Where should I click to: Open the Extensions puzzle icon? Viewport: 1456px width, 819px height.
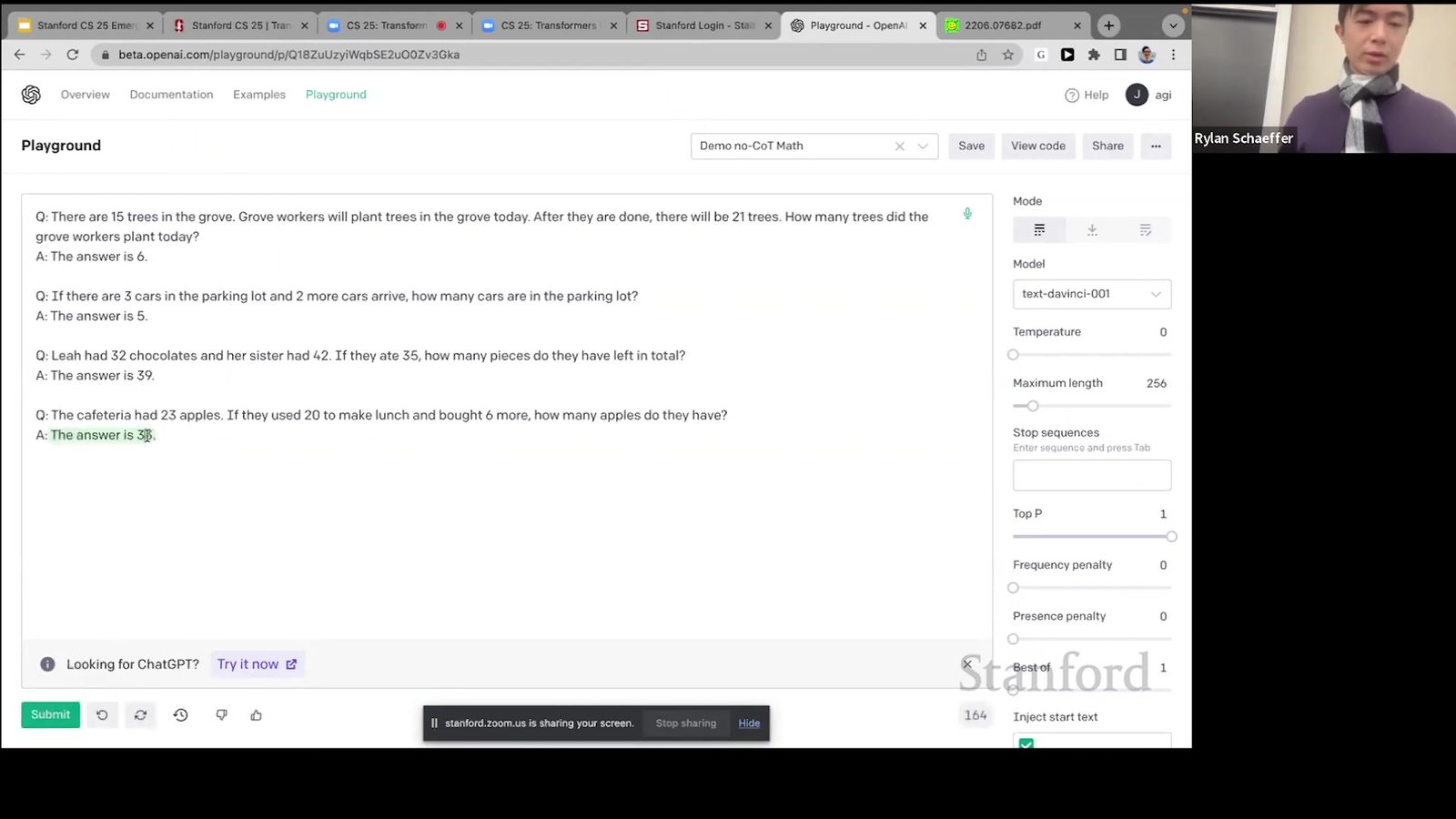(x=1094, y=55)
